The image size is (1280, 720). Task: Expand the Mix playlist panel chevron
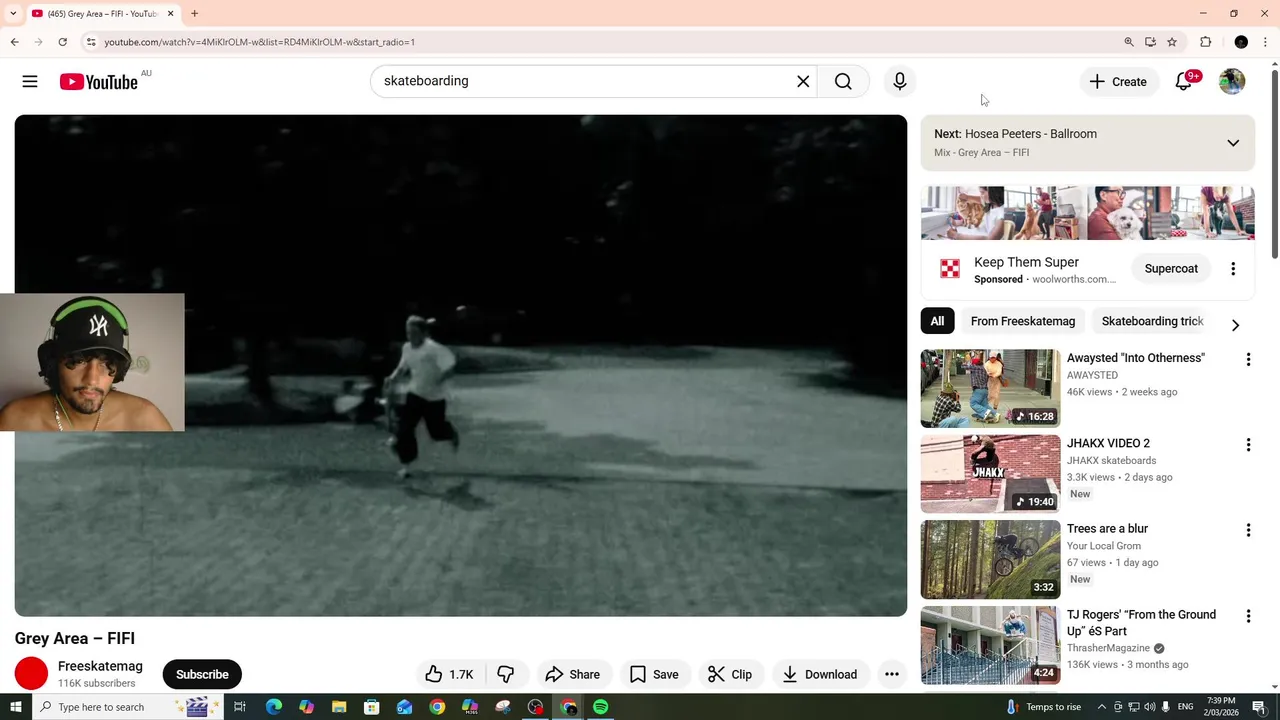click(x=1233, y=143)
